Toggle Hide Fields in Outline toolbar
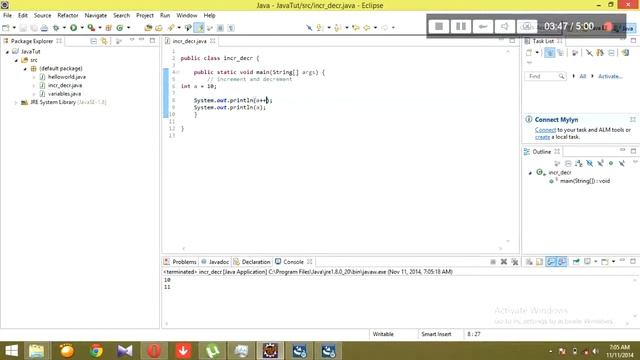Viewport: 640px width, 360px height. tap(589, 163)
